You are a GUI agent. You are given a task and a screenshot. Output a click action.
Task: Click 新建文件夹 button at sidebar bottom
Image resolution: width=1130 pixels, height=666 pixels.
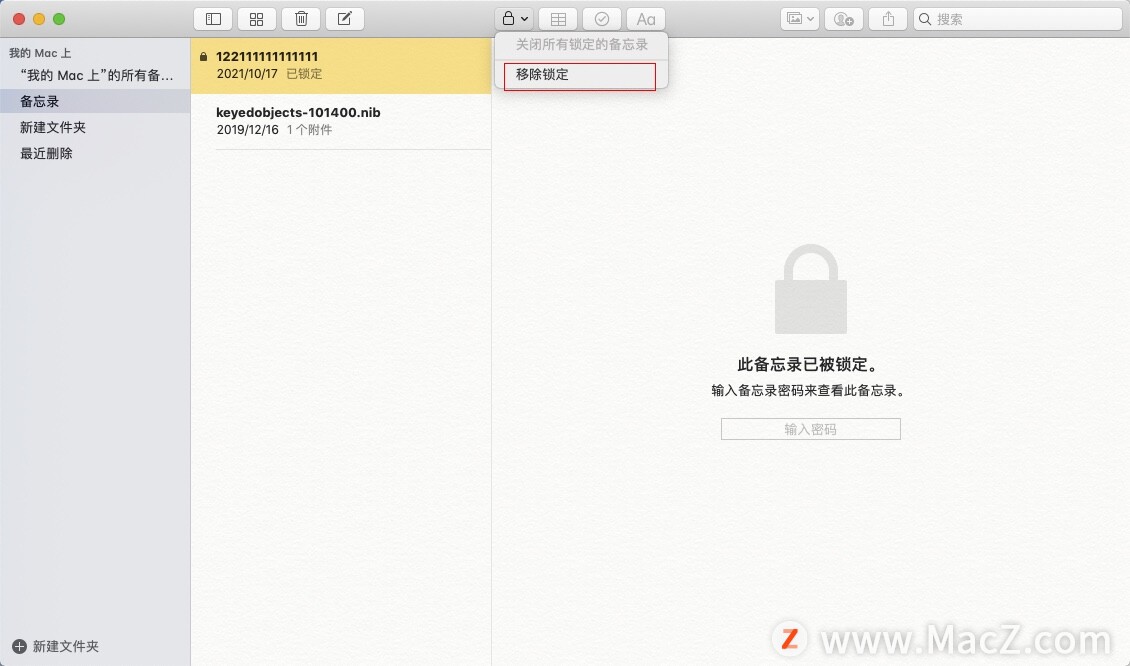[55, 647]
